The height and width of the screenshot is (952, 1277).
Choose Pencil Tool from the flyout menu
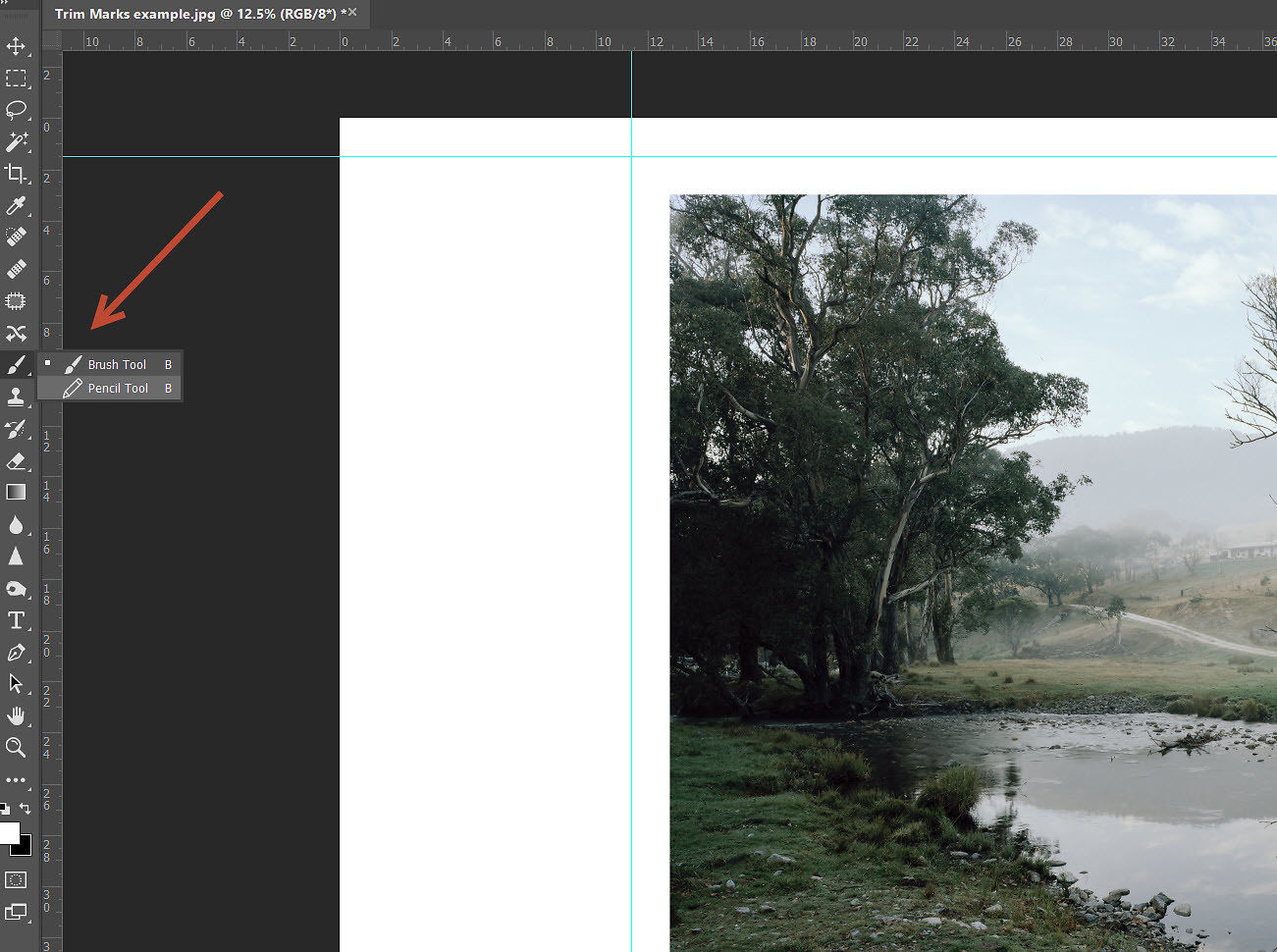pyautogui.click(x=118, y=388)
